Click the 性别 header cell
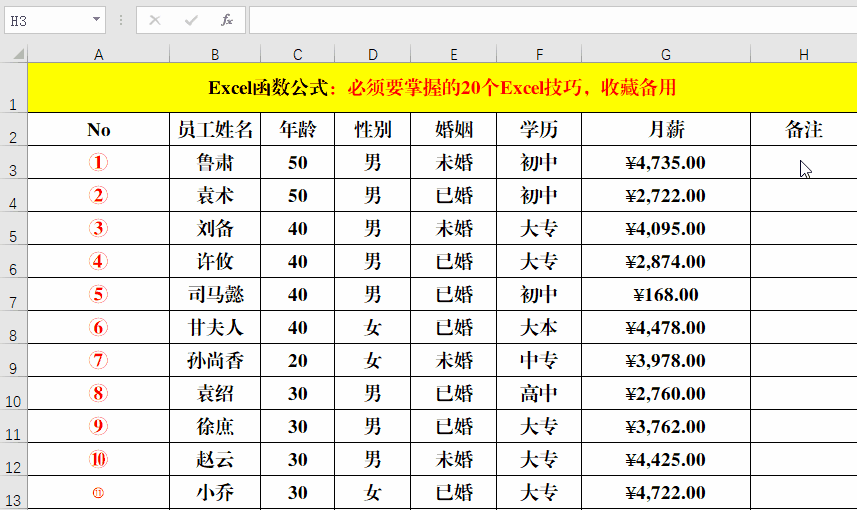The height and width of the screenshot is (510, 857). coord(372,130)
